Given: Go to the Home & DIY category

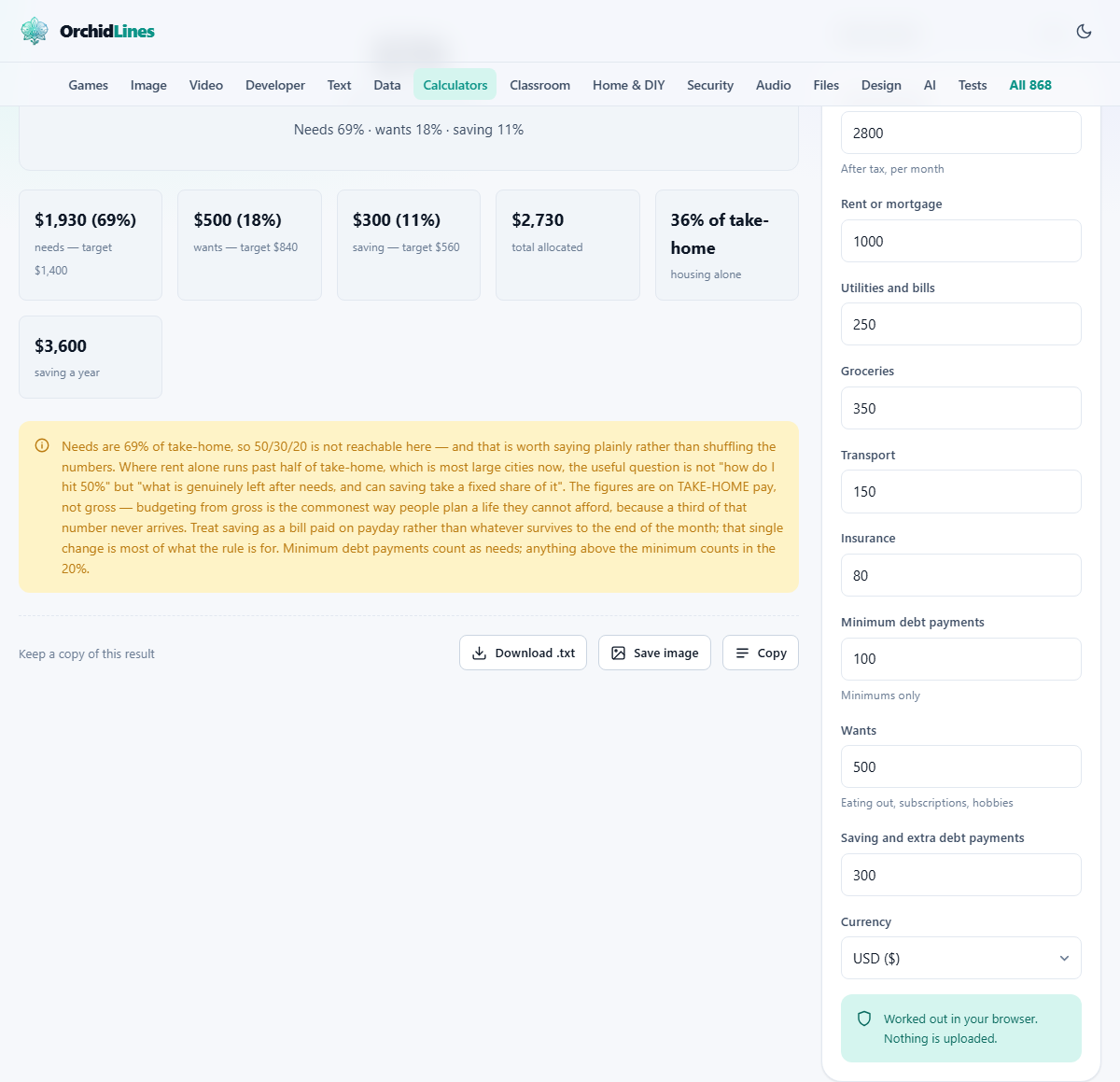Looking at the screenshot, I should [x=629, y=85].
